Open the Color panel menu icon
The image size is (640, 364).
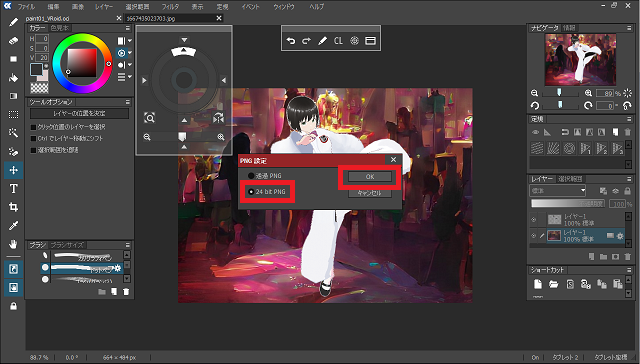tap(128, 28)
